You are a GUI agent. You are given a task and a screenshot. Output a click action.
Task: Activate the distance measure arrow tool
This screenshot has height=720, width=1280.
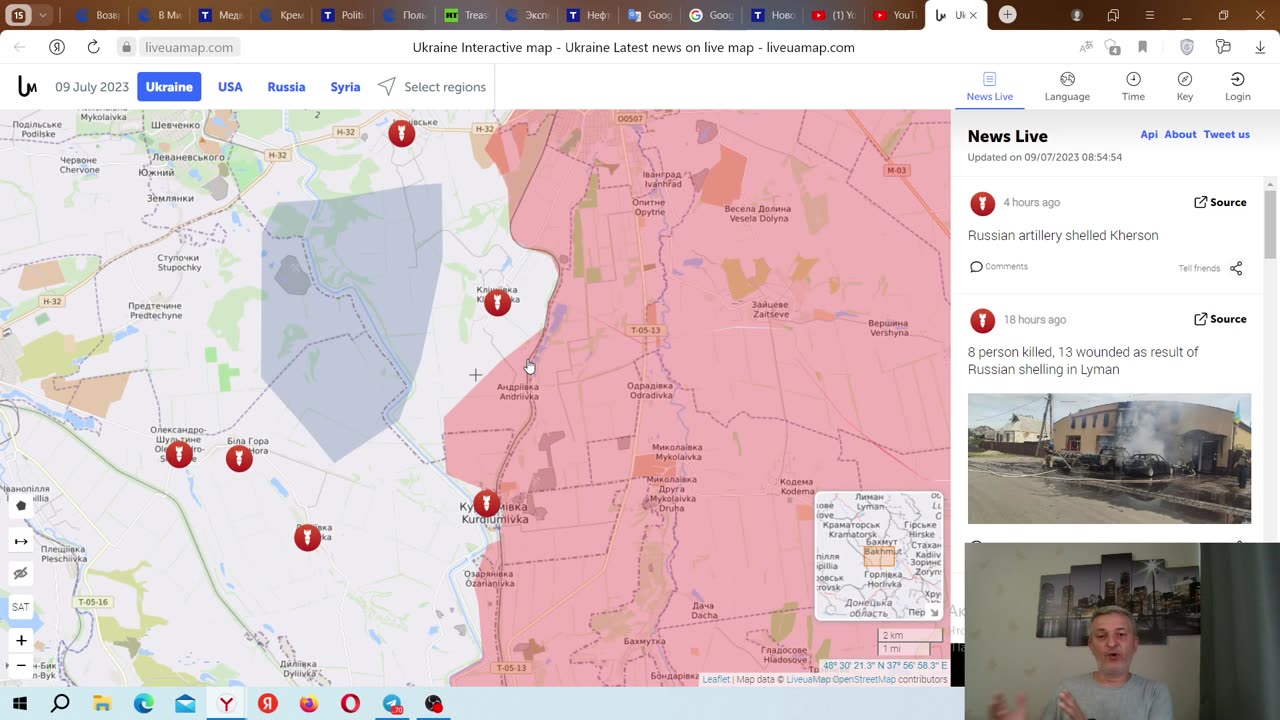[x=21, y=541]
